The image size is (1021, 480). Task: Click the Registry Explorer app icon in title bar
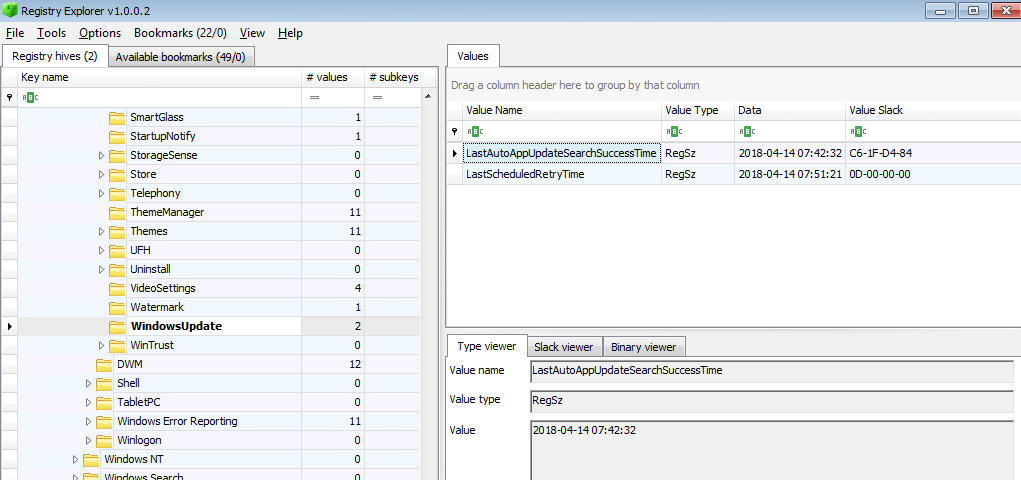click(x=9, y=10)
